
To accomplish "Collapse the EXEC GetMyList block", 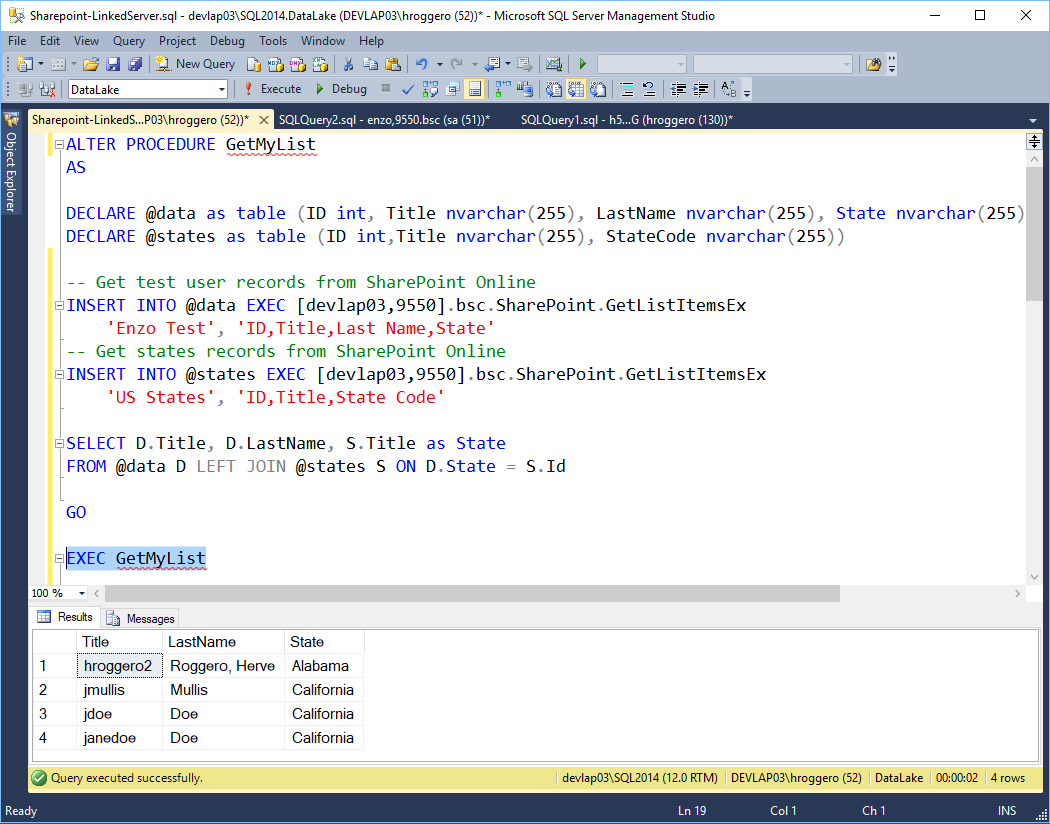I will pos(60,558).
